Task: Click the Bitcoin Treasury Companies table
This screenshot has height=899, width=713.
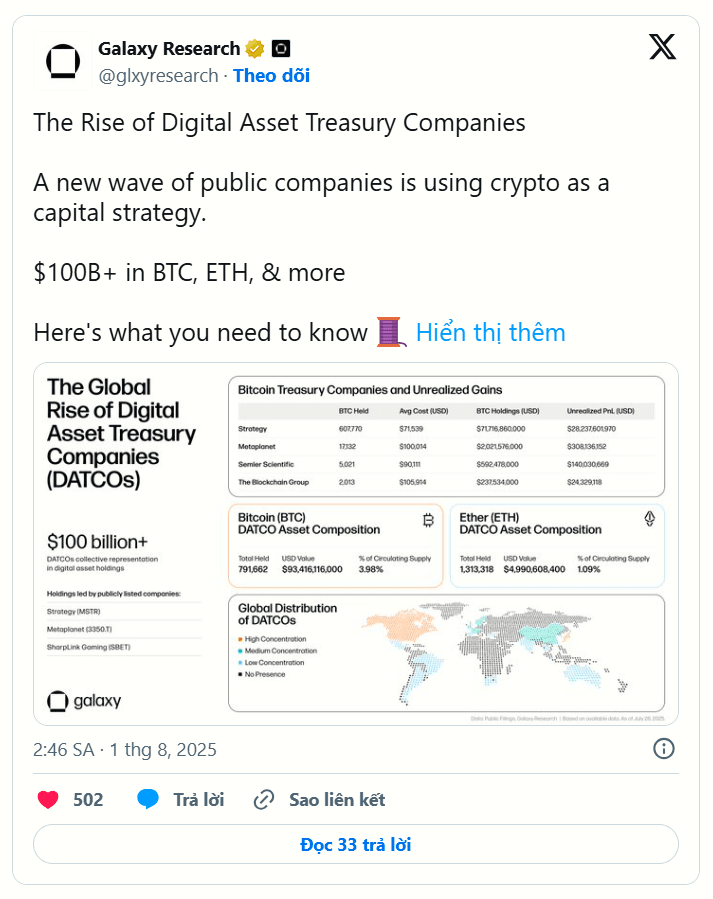Action: tap(446, 436)
